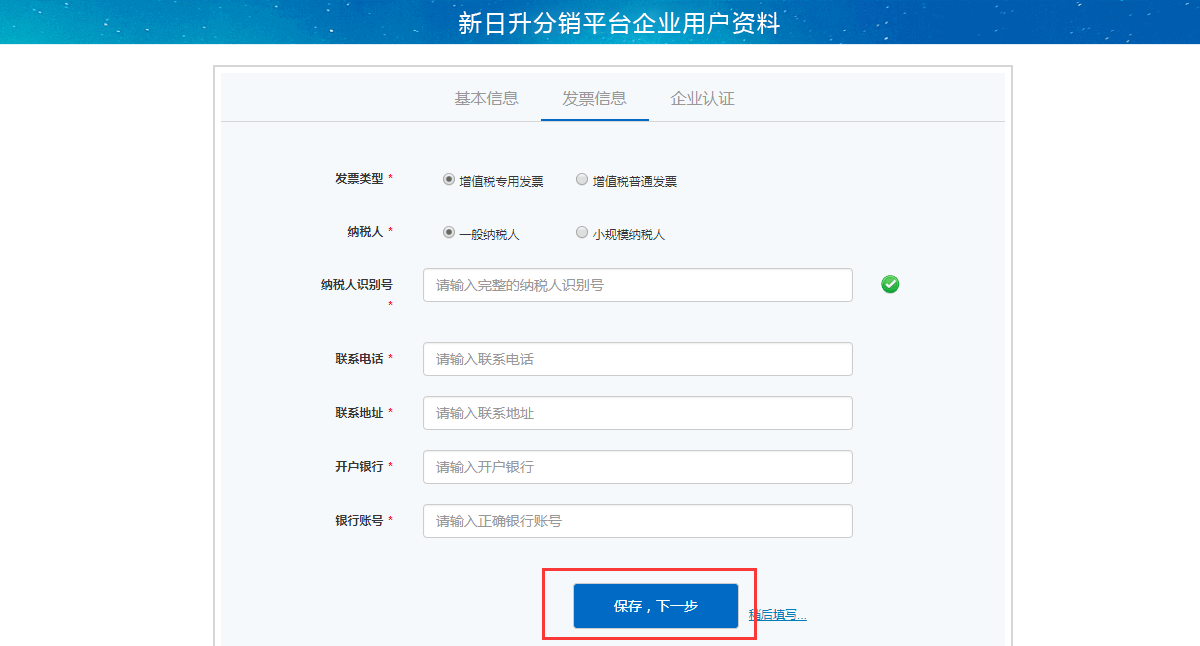The width and height of the screenshot is (1200, 646).
Task: Pick 小规模纳税人 radio button
Action: (x=582, y=233)
